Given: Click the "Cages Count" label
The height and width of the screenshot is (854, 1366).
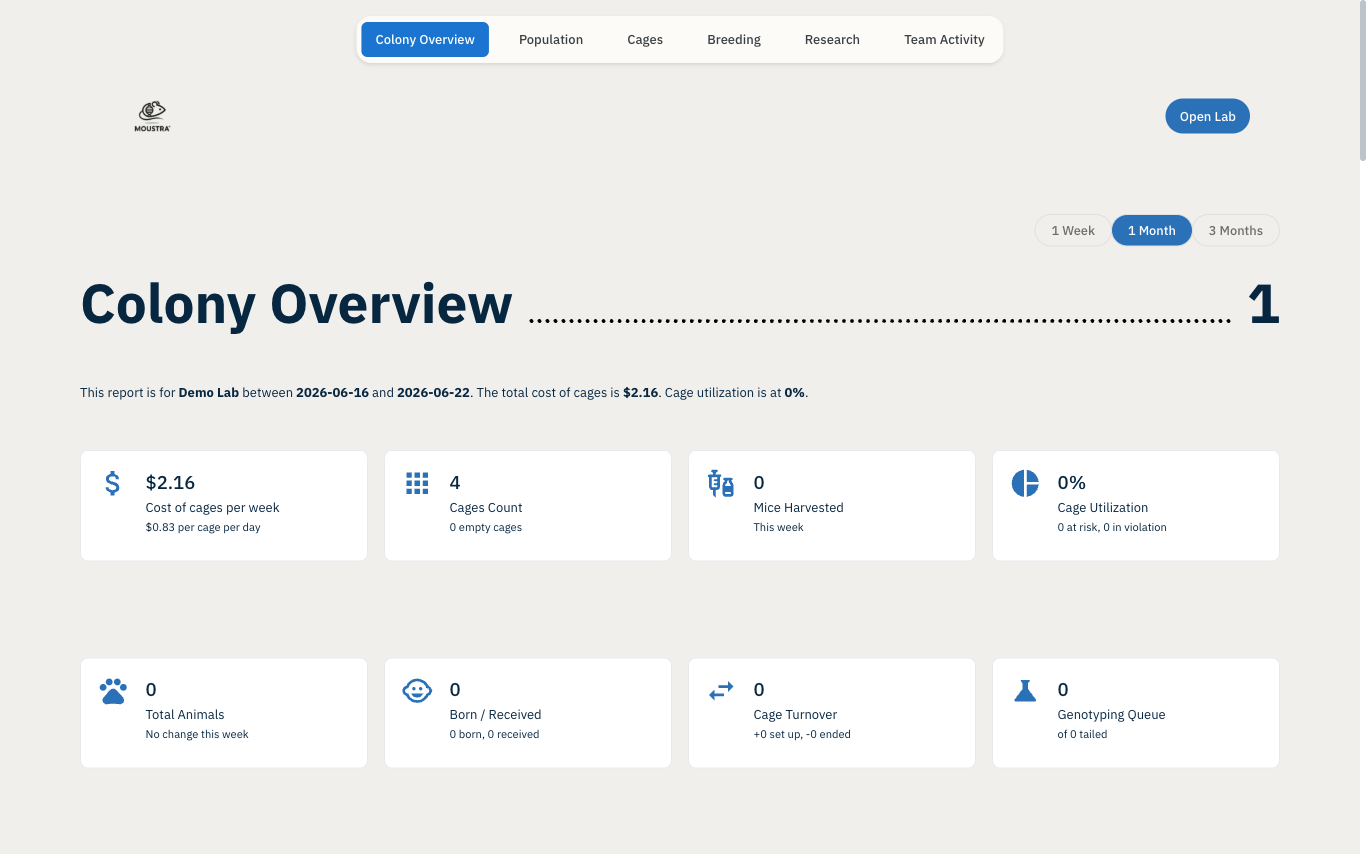Looking at the screenshot, I should (x=486, y=508).
